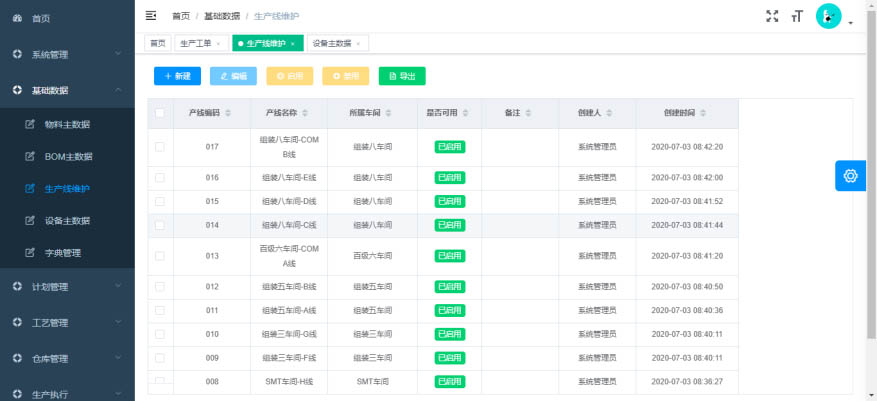Close the 生产工单 tab

(x=218, y=44)
